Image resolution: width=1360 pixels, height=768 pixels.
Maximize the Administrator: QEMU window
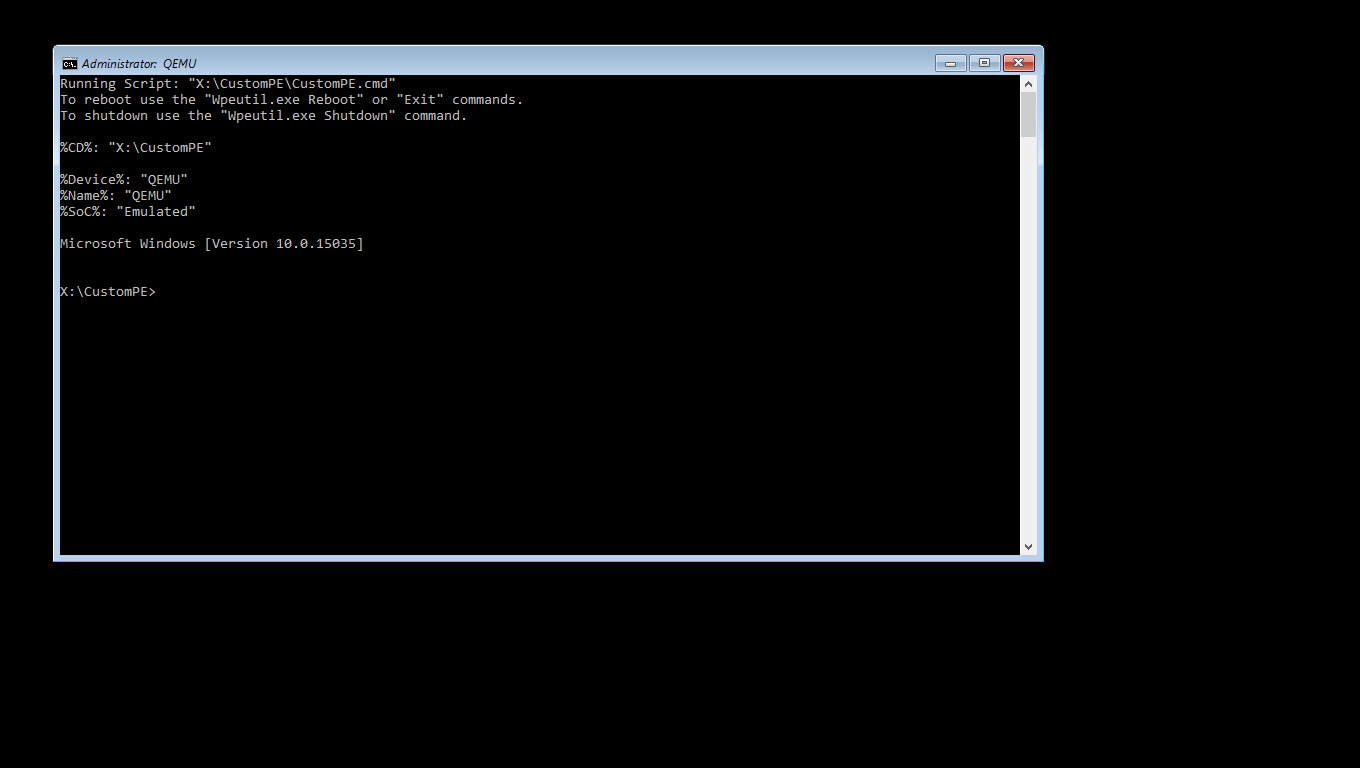(984, 63)
